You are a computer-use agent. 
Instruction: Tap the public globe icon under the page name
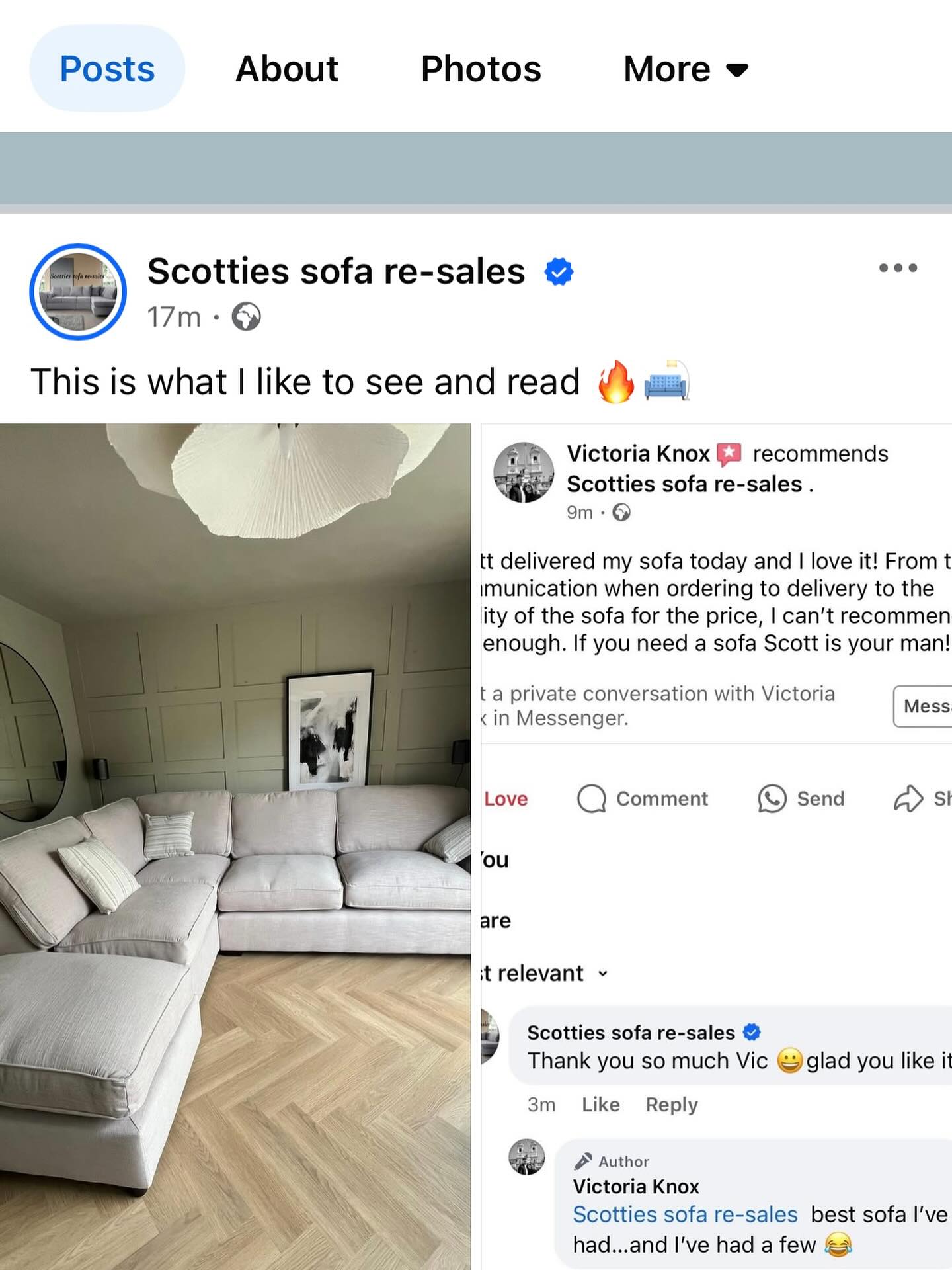pyautogui.click(x=246, y=317)
